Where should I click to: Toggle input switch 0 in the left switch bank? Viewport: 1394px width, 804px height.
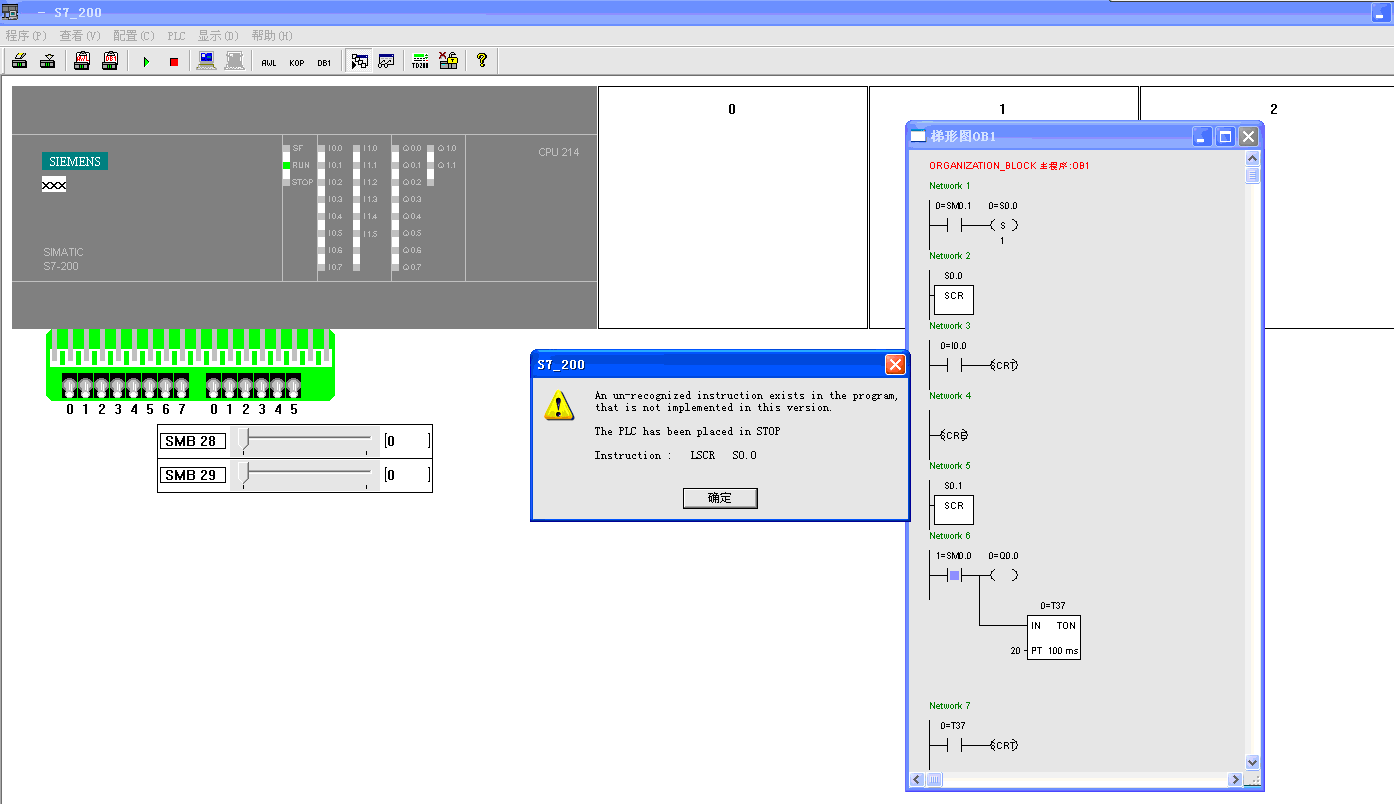pyautogui.click(x=70, y=386)
